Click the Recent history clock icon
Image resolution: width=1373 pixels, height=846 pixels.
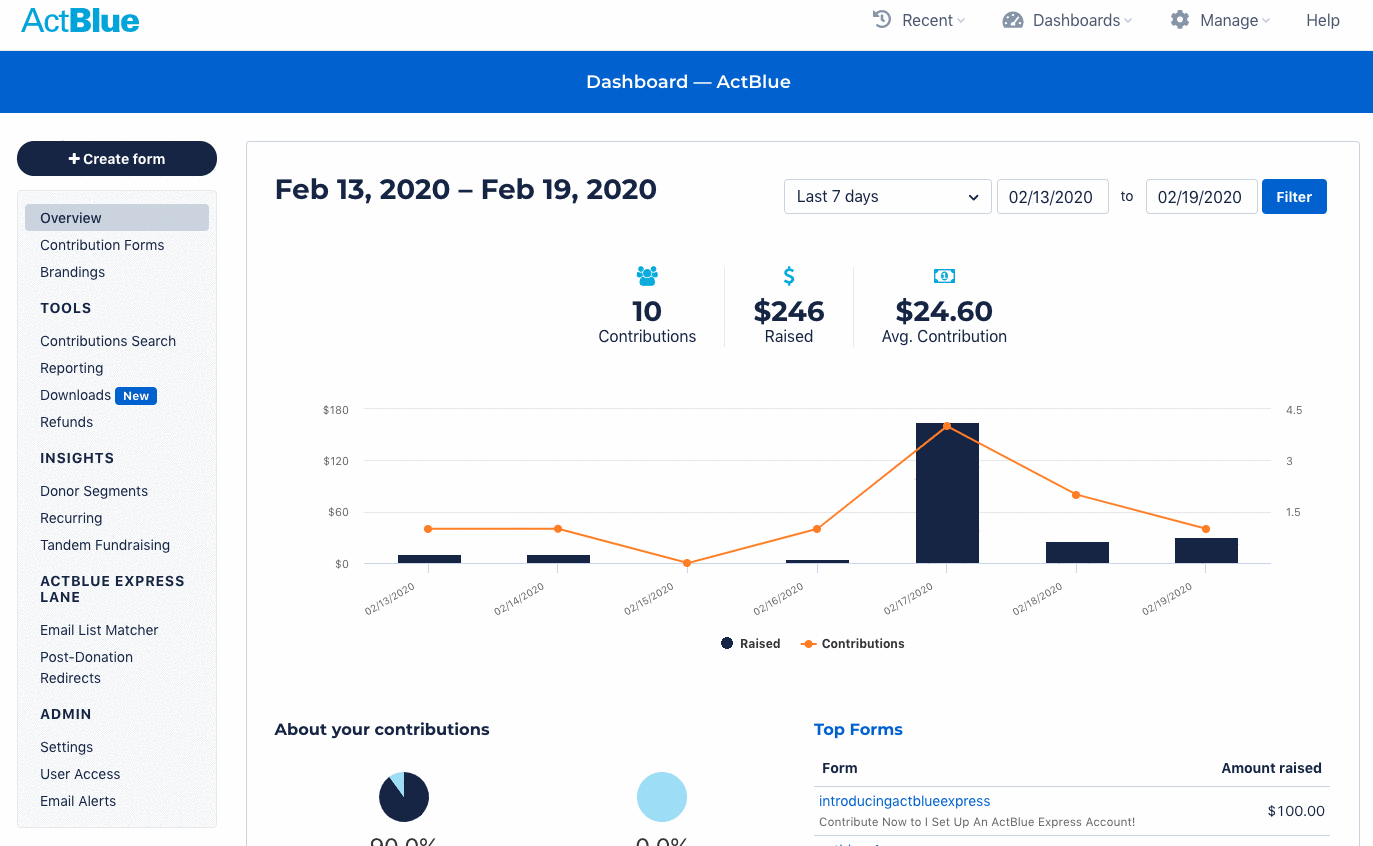(882, 19)
